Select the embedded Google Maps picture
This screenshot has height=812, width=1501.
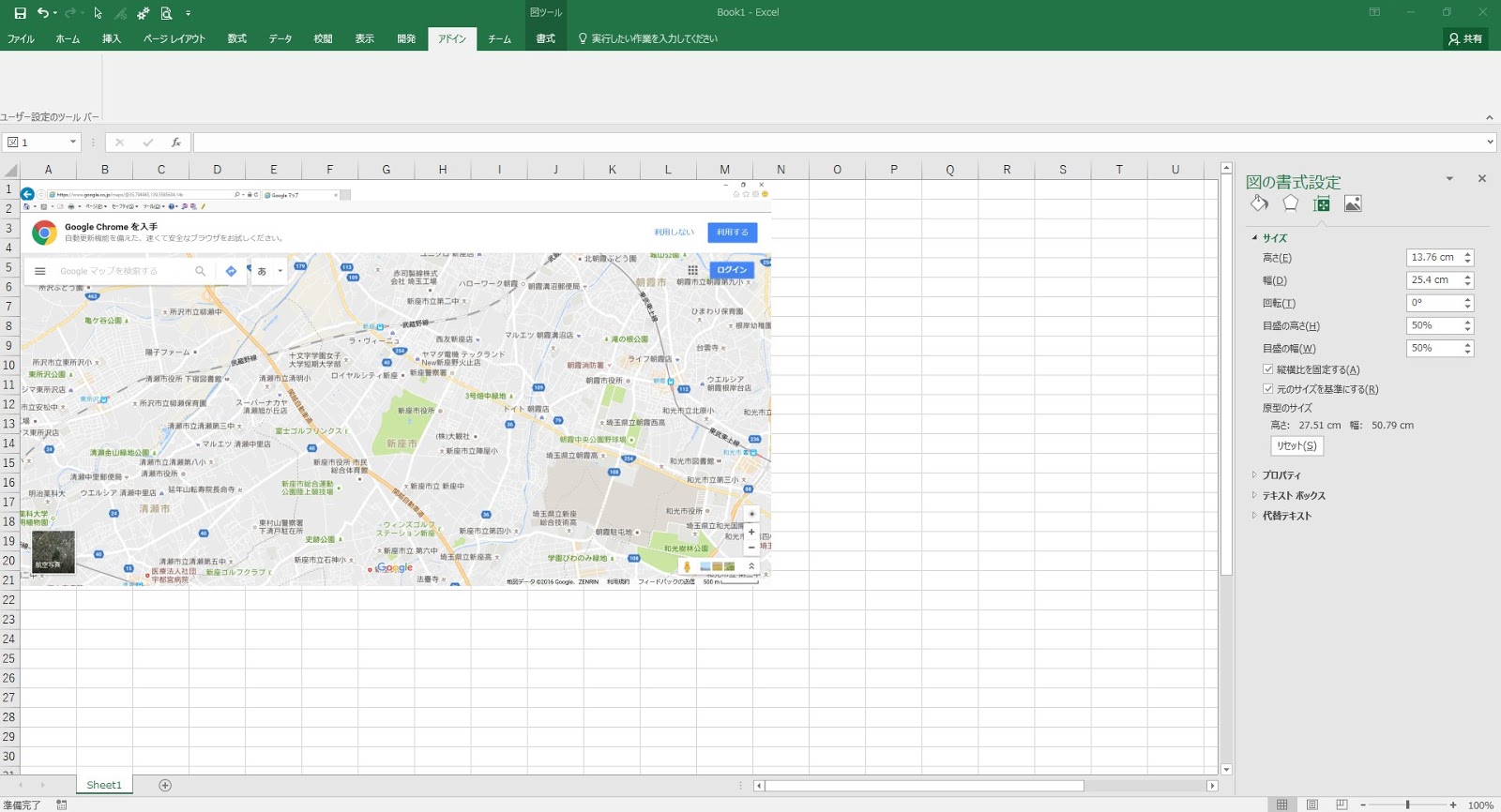point(395,383)
